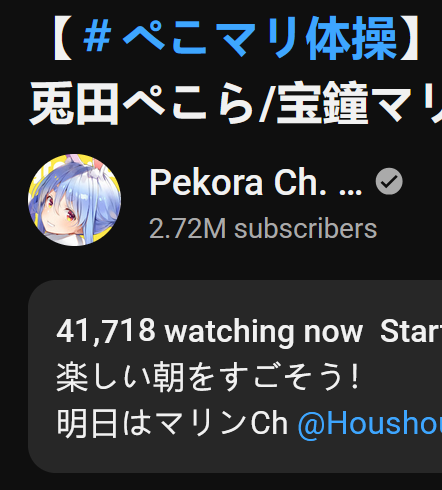Click the "Ch" text before @Houshou
442x490 pixels.
pos(269,423)
